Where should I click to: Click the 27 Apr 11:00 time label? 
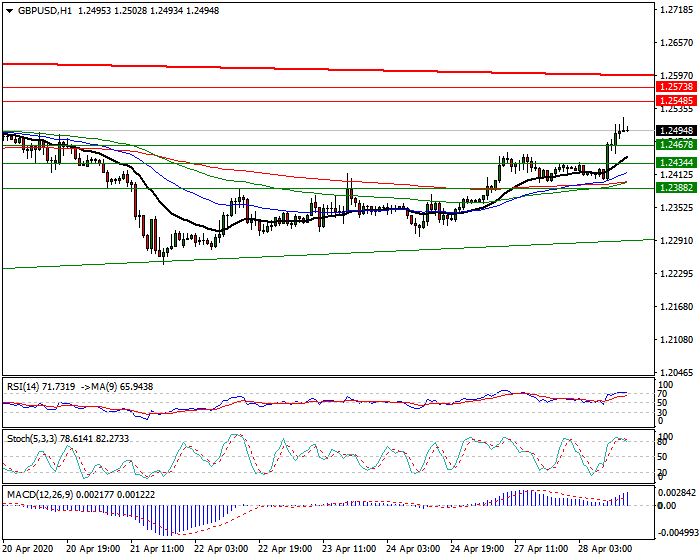point(542,549)
